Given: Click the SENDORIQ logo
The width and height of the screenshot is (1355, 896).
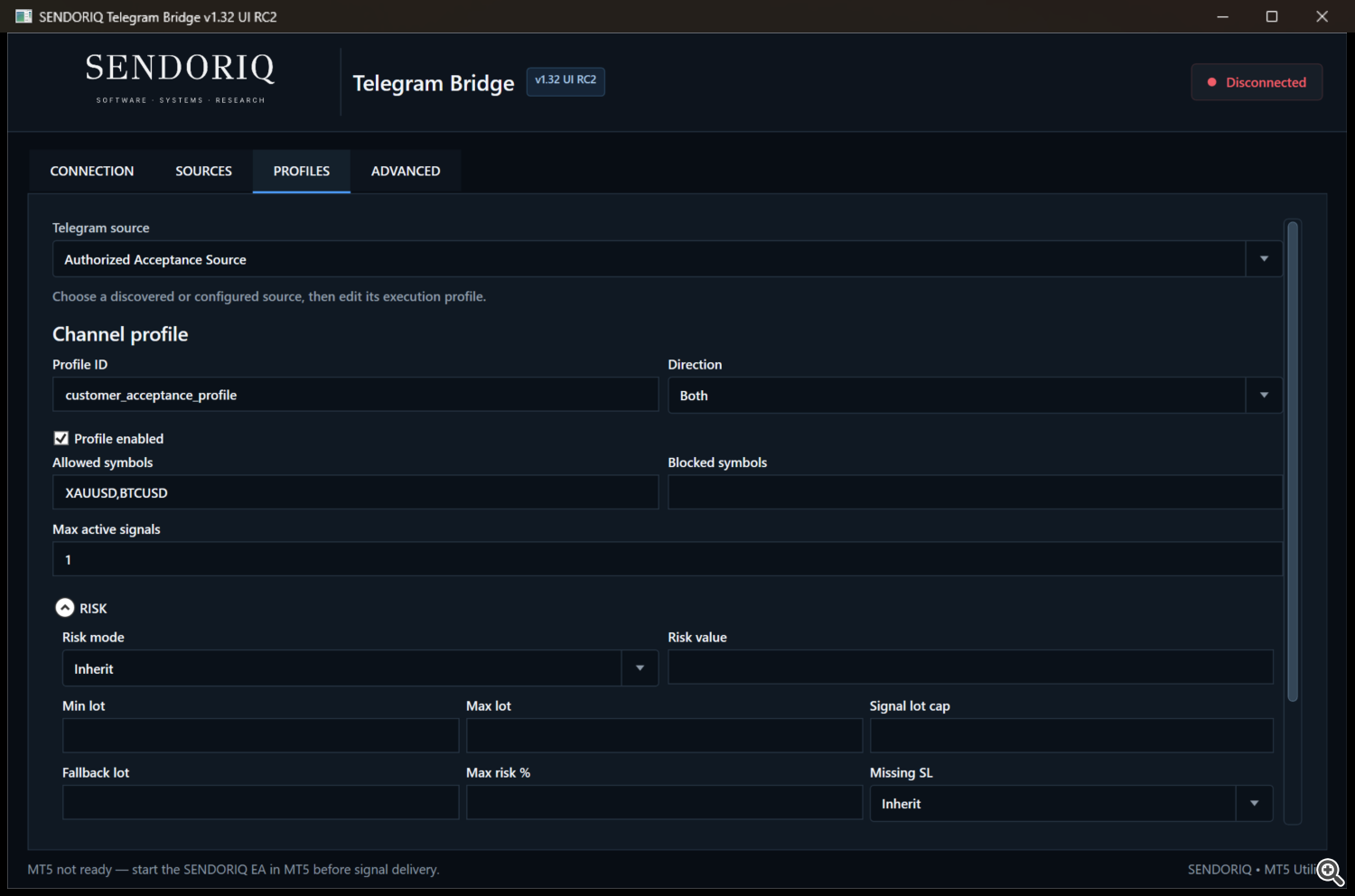Looking at the screenshot, I should [x=181, y=78].
